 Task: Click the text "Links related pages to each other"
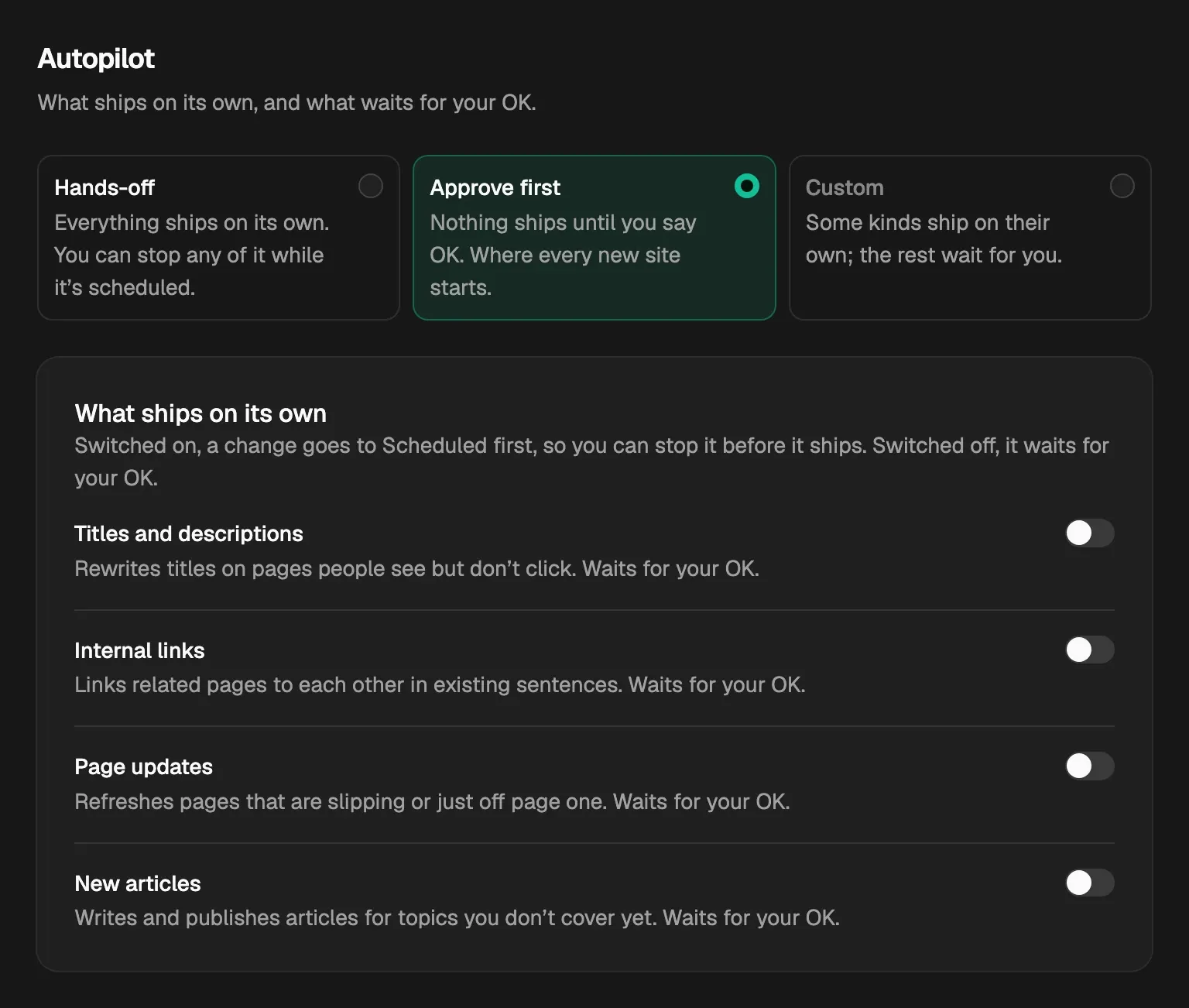pyautogui.click(x=239, y=685)
